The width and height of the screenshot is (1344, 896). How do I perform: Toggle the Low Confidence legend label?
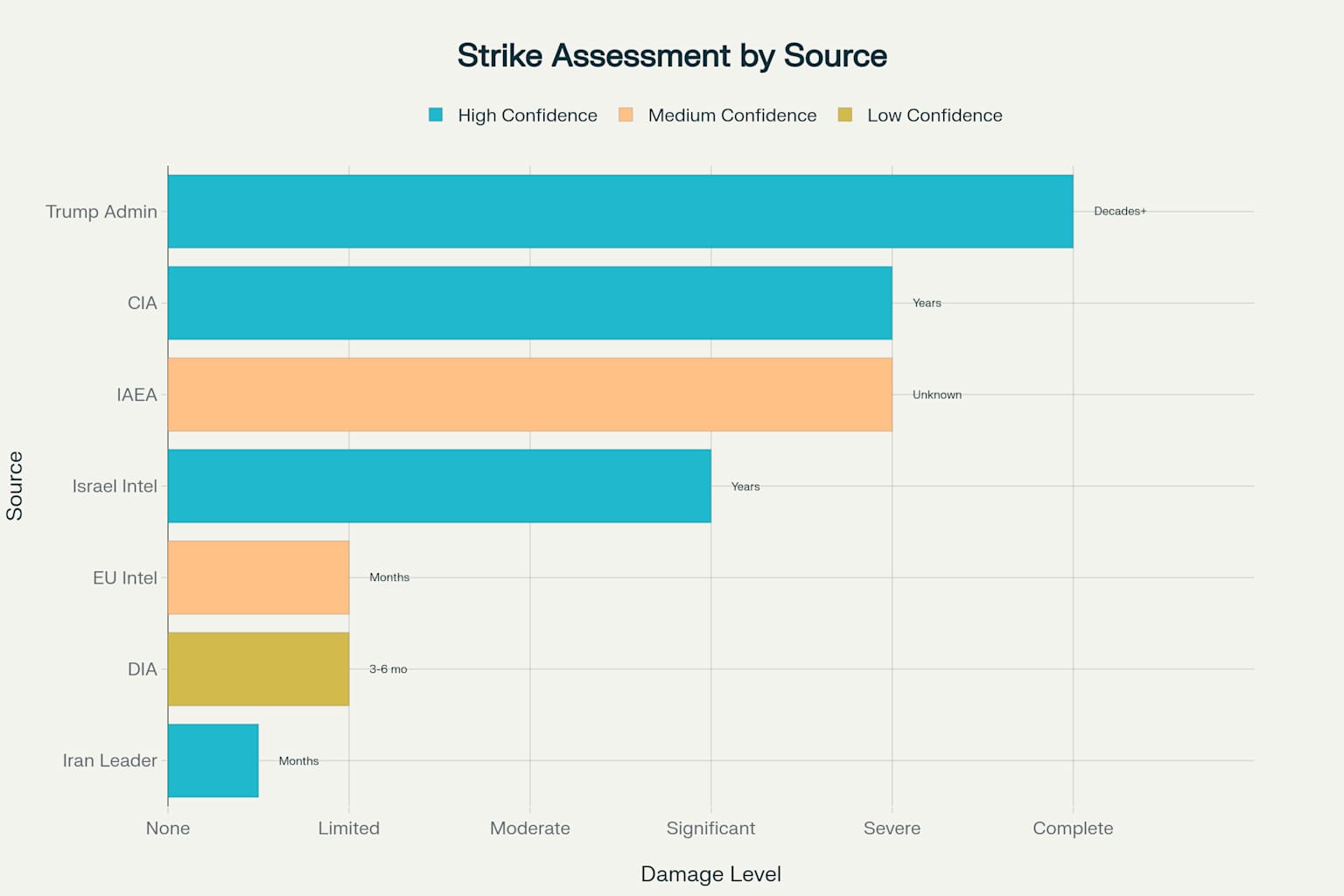pyautogui.click(x=934, y=115)
